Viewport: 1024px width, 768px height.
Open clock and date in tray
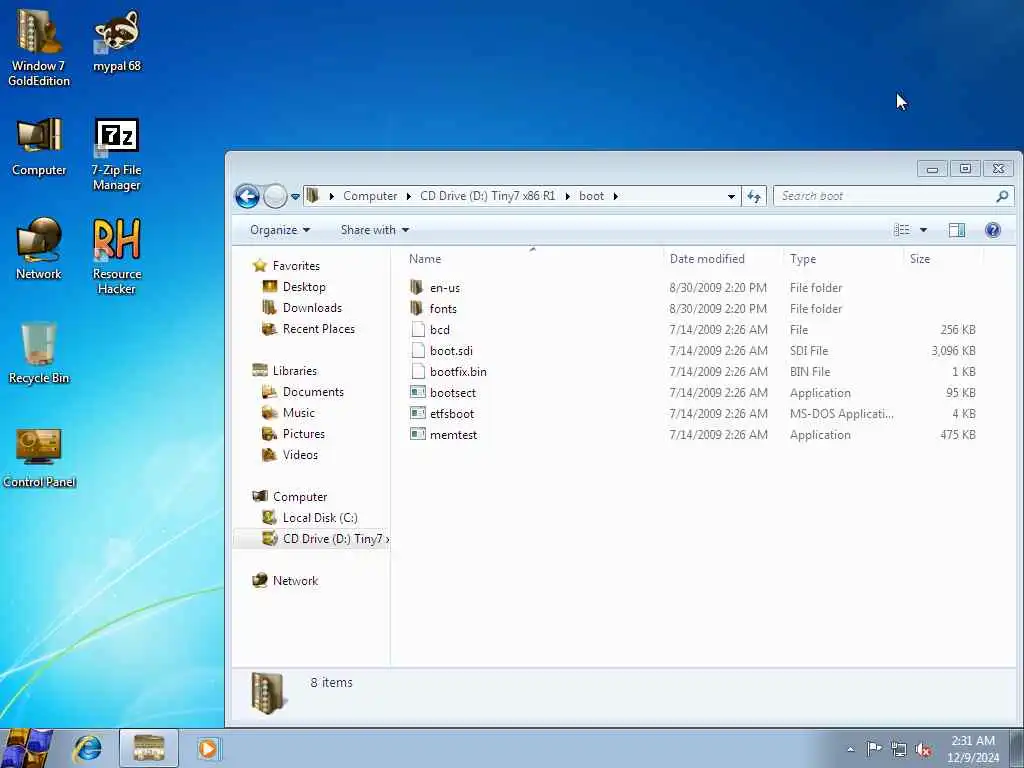[973, 749]
